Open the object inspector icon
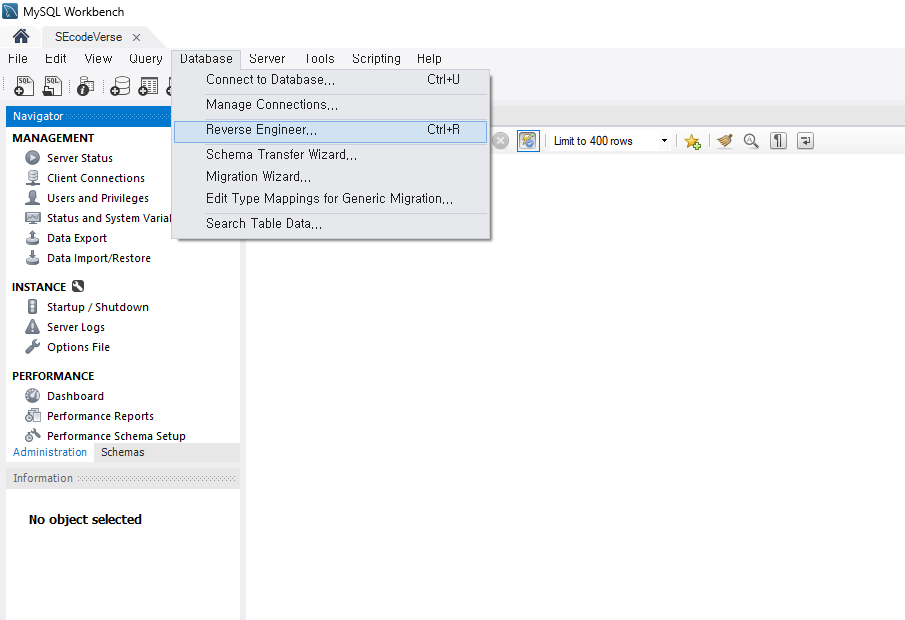Screen dimensions: 905x620 (x=85, y=86)
